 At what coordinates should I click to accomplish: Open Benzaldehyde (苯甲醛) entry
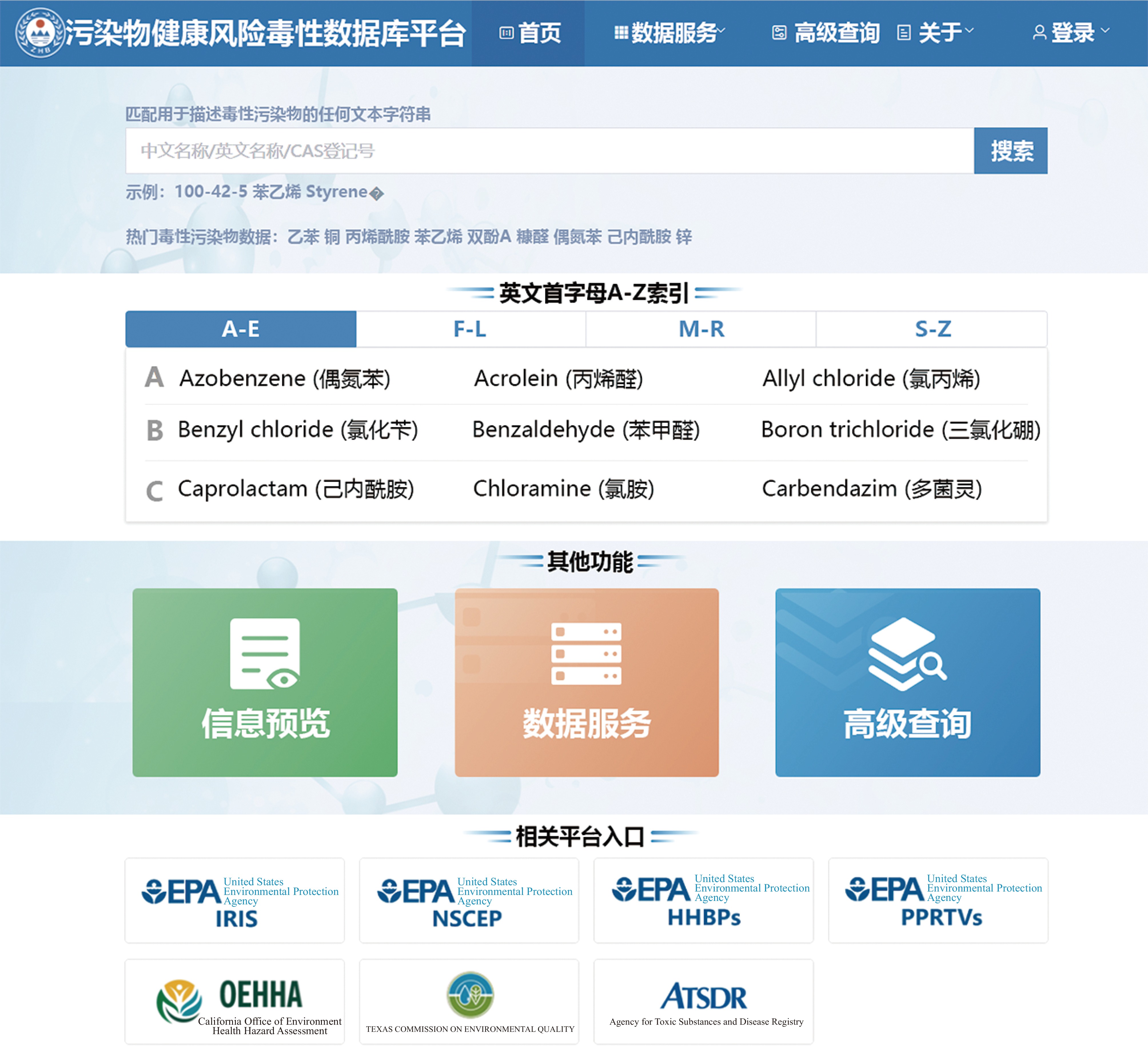point(586,430)
